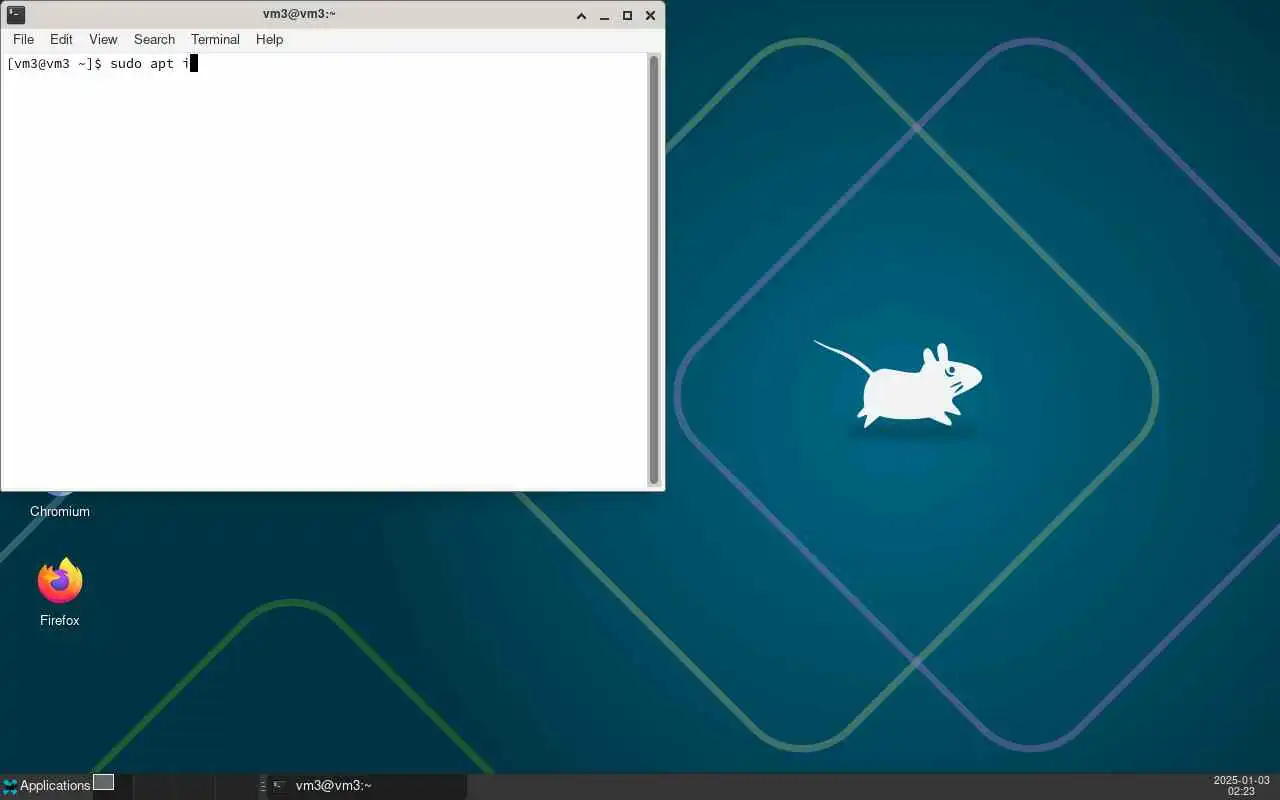Click the workspace switcher square in the panel

tap(103, 782)
